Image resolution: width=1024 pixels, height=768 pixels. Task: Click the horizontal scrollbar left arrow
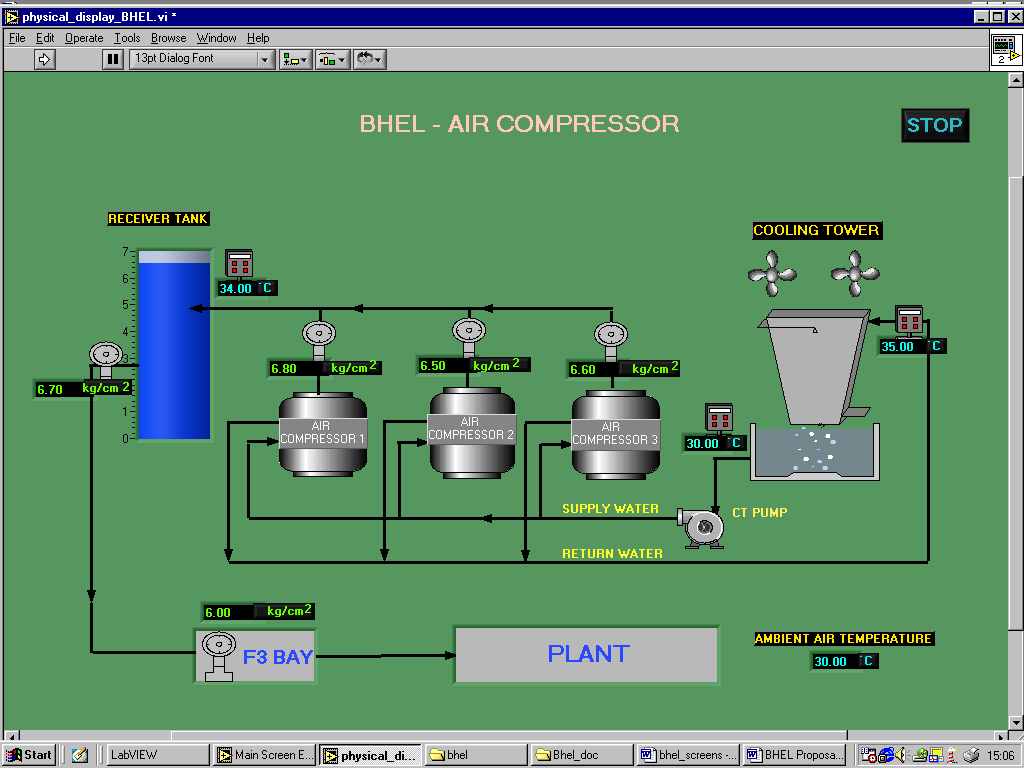point(11,735)
